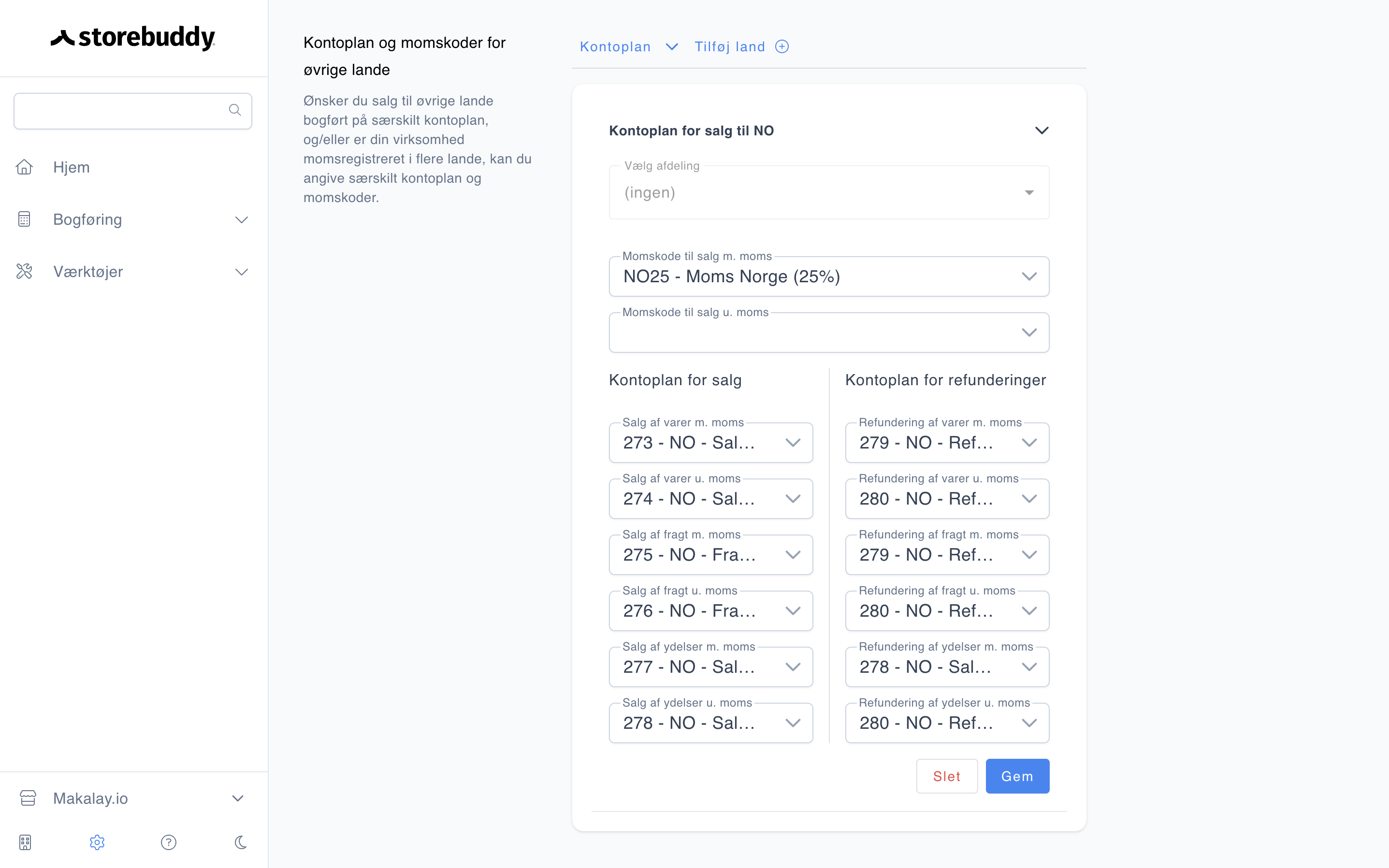Viewport: 1389px width, 868px height.
Task: Click the red Slet button
Action: click(x=946, y=776)
